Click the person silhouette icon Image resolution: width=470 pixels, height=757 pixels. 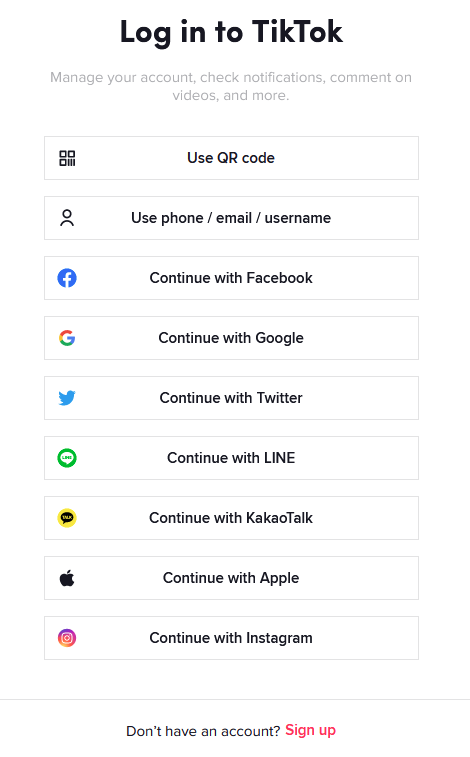tap(67, 218)
